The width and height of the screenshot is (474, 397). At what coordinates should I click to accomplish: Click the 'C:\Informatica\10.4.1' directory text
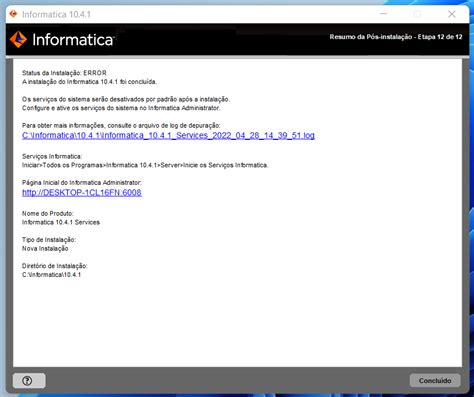click(x=51, y=275)
